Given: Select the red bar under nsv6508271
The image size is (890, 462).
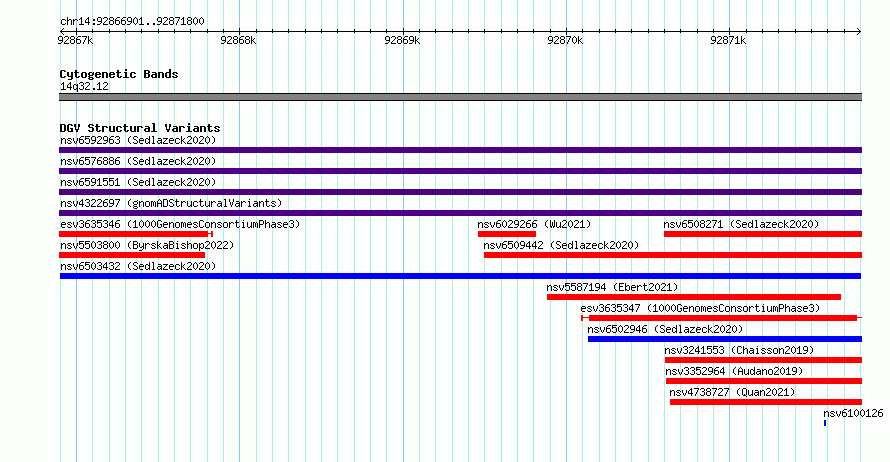Looking at the screenshot, I should [763, 234].
